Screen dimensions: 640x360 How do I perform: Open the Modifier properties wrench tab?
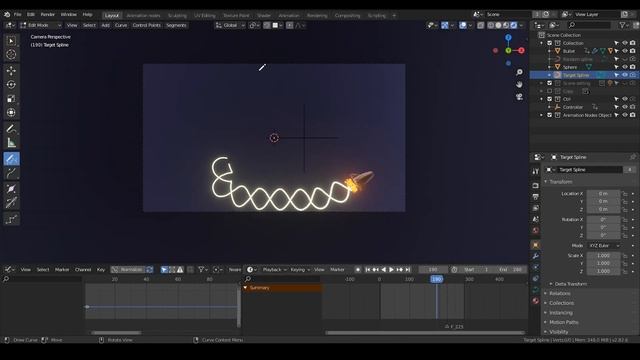tap(536, 256)
